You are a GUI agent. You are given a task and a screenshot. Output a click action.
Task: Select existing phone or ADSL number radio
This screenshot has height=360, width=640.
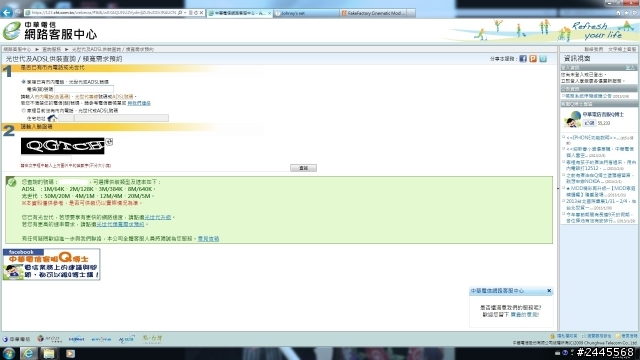(23, 82)
